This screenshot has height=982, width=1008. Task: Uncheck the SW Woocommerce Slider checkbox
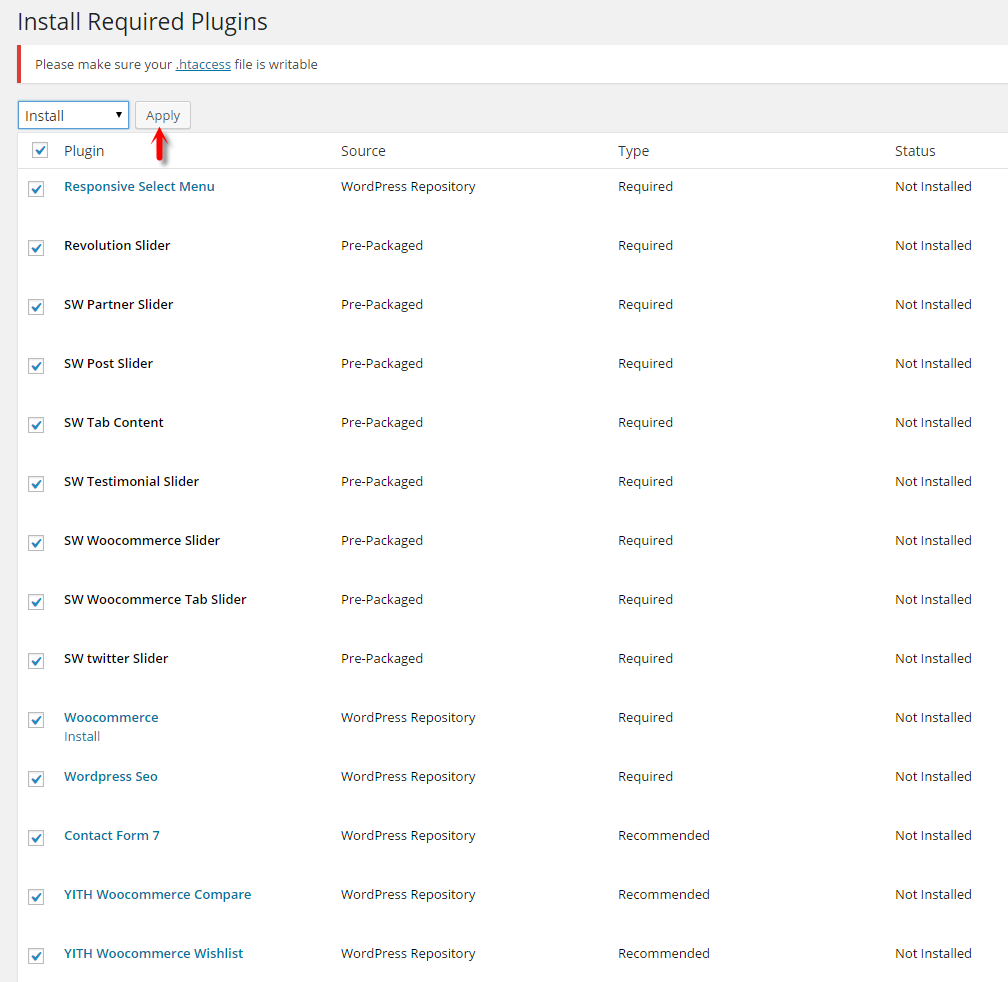[x=36, y=543]
